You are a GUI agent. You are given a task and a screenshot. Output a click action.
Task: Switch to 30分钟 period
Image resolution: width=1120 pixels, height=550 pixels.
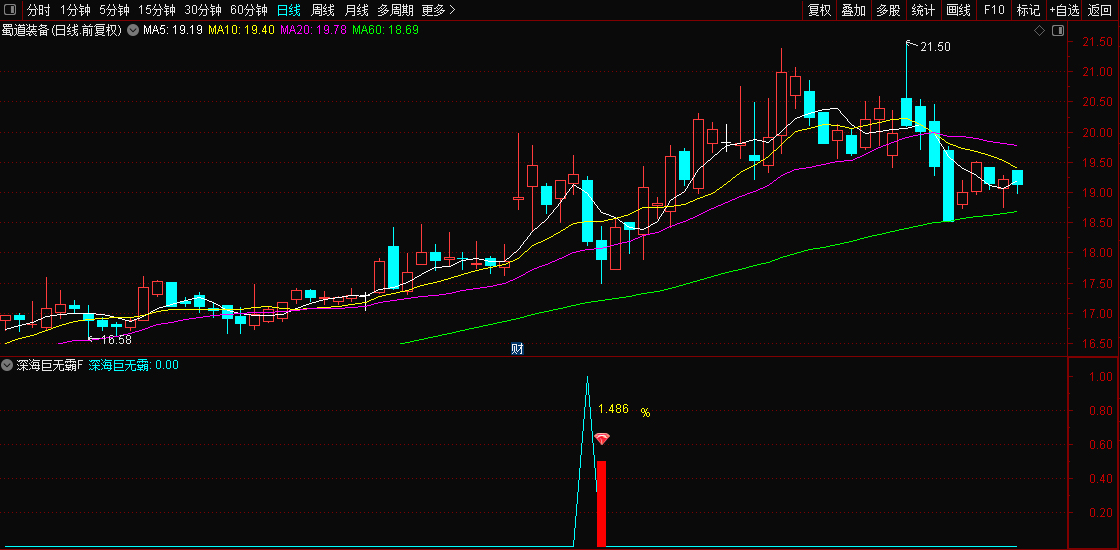pyautogui.click(x=203, y=10)
